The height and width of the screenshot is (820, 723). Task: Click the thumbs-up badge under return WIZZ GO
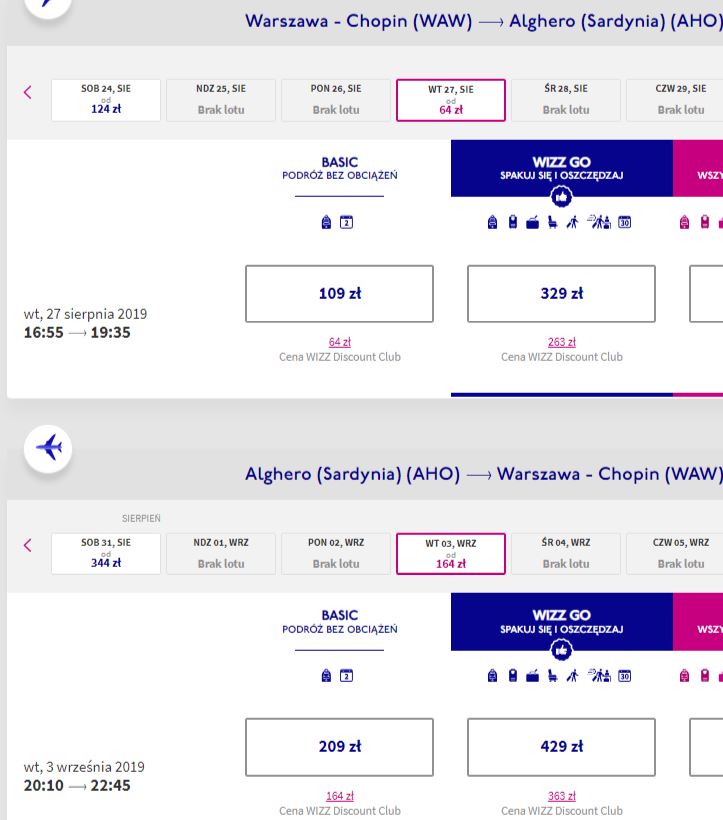pos(561,651)
